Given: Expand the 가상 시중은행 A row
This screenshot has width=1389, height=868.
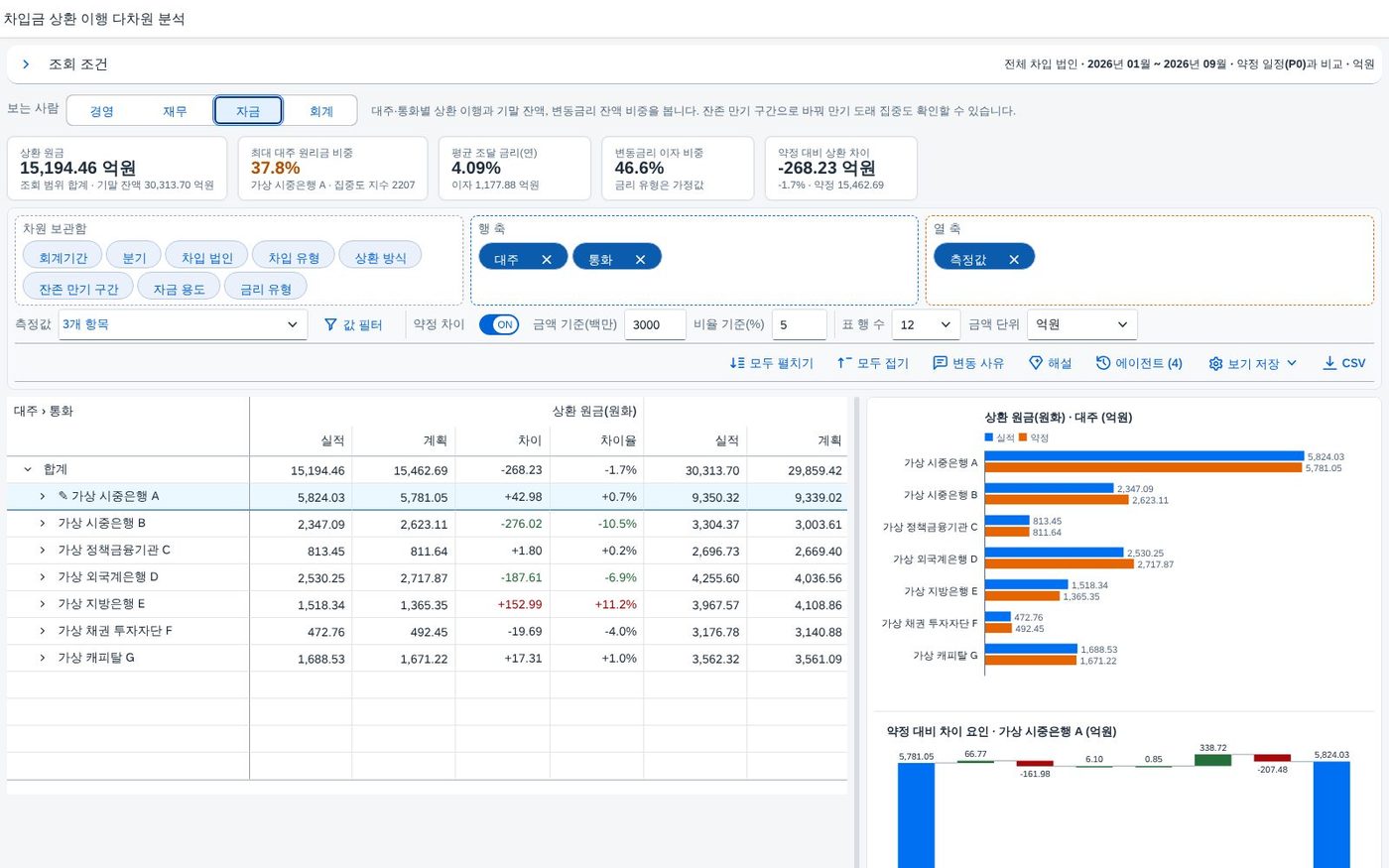Looking at the screenshot, I should 43,496.
